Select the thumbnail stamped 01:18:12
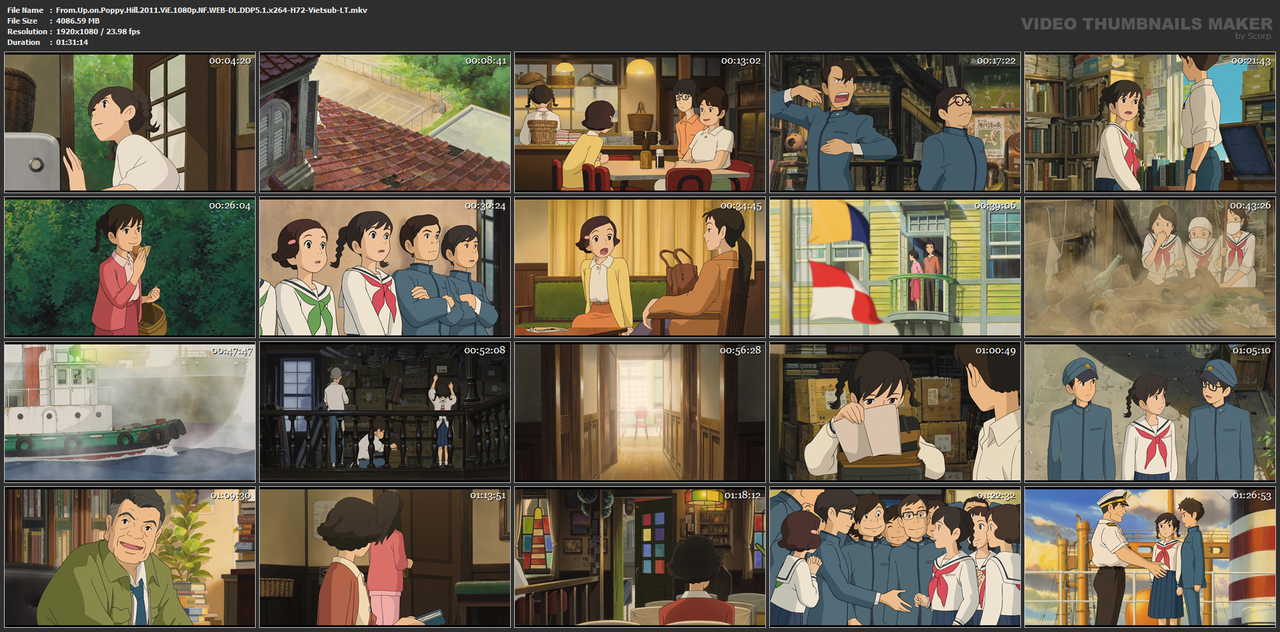Image resolution: width=1280 pixels, height=632 pixels. click(x=640, y=557)
